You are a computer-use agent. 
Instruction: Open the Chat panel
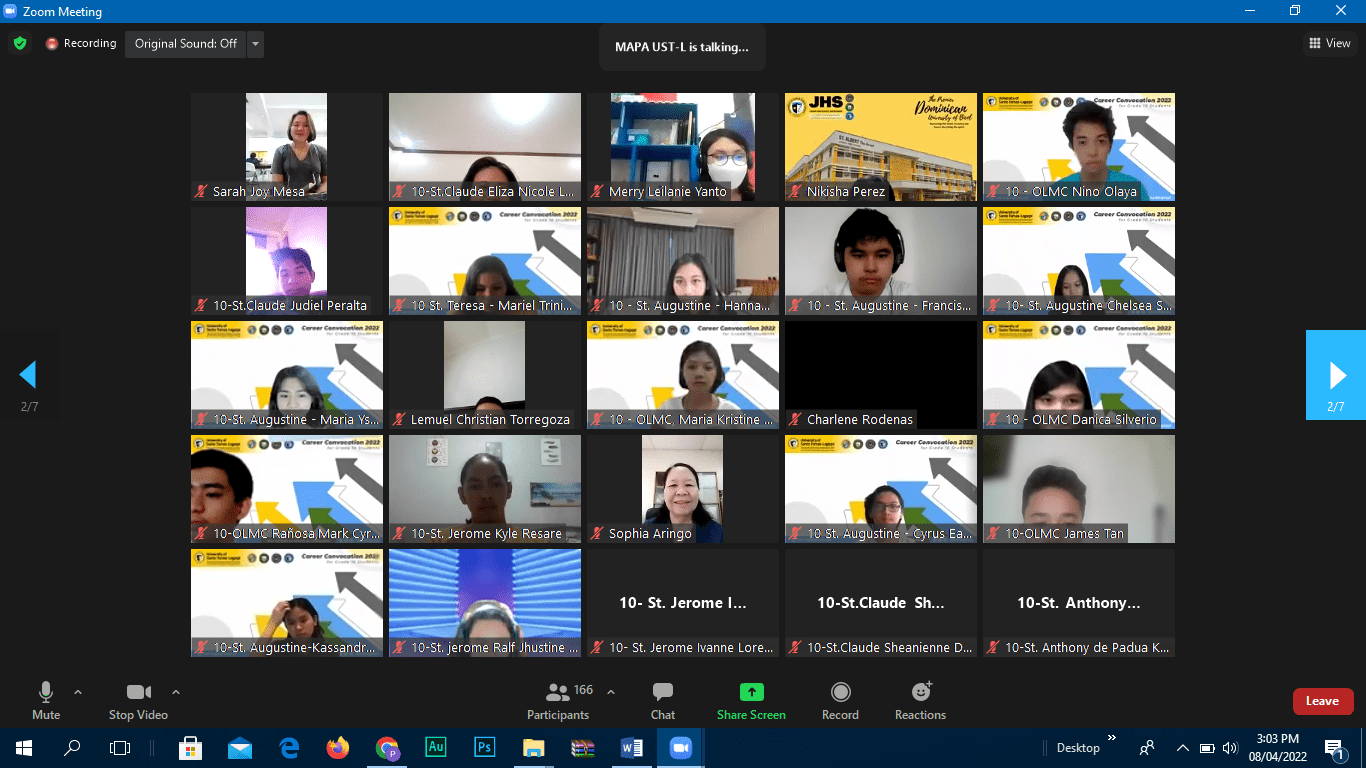(x=662, y=701)
